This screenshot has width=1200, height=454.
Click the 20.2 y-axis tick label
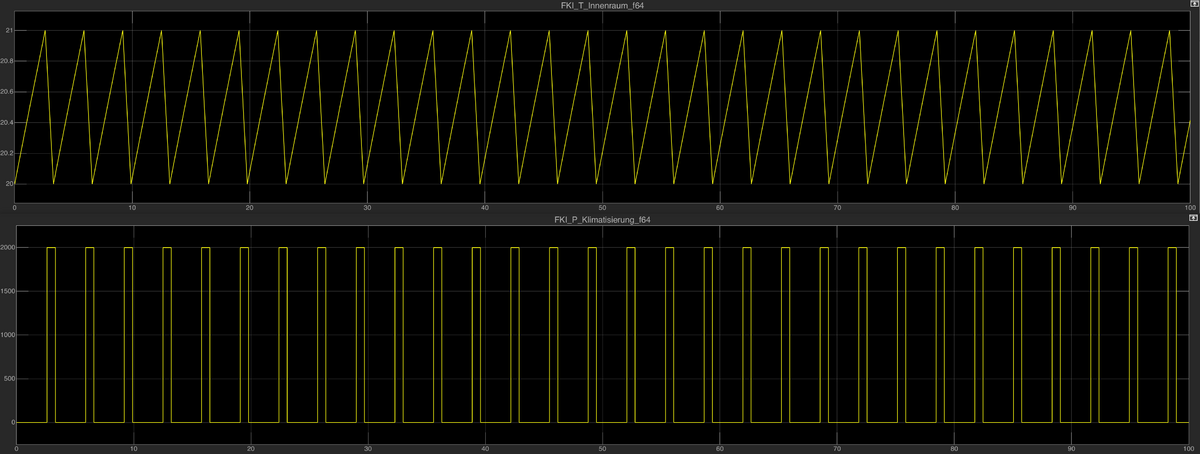click(7, 154)
